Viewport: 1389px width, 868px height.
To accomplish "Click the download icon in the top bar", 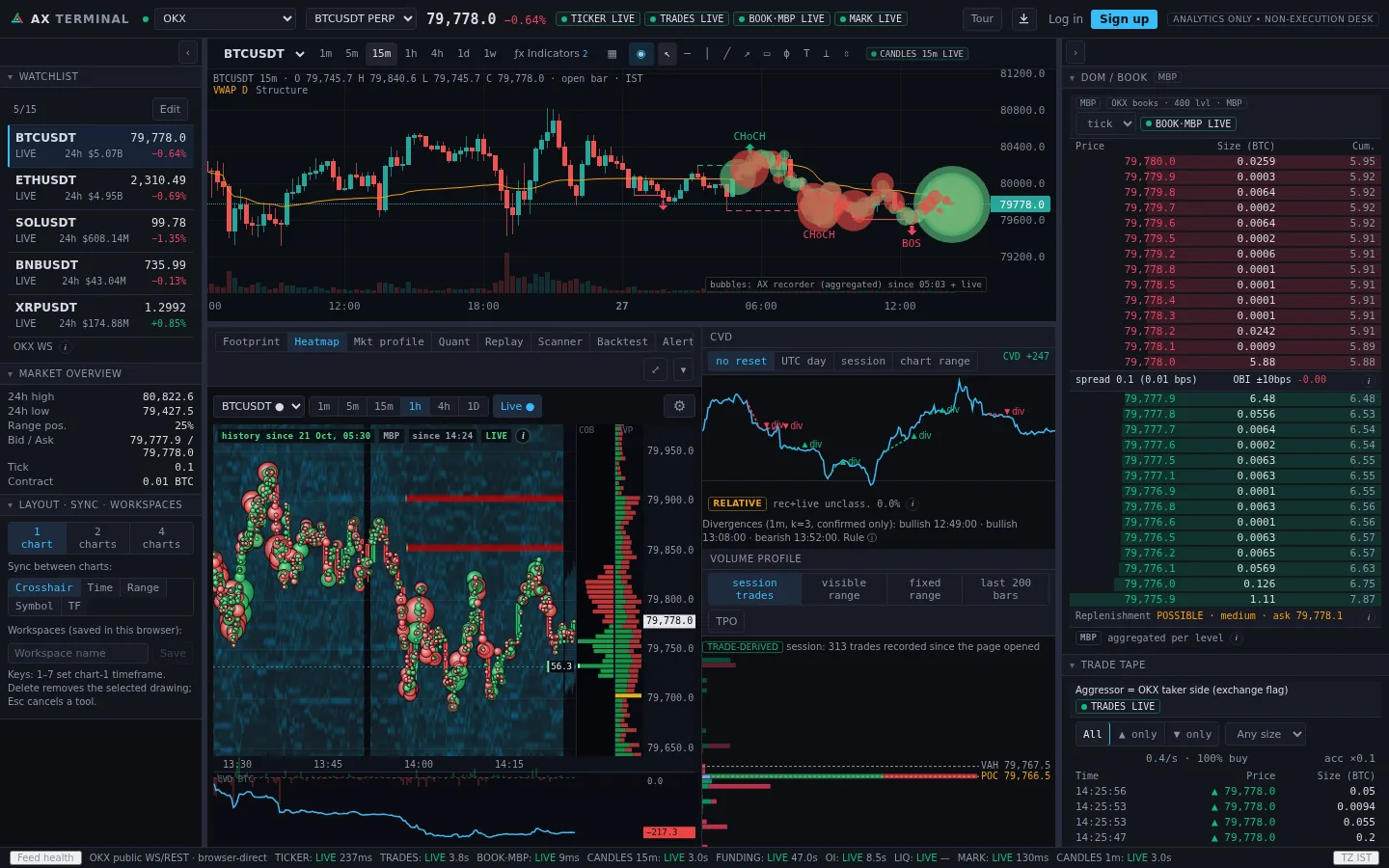I will pos(1024,18).
